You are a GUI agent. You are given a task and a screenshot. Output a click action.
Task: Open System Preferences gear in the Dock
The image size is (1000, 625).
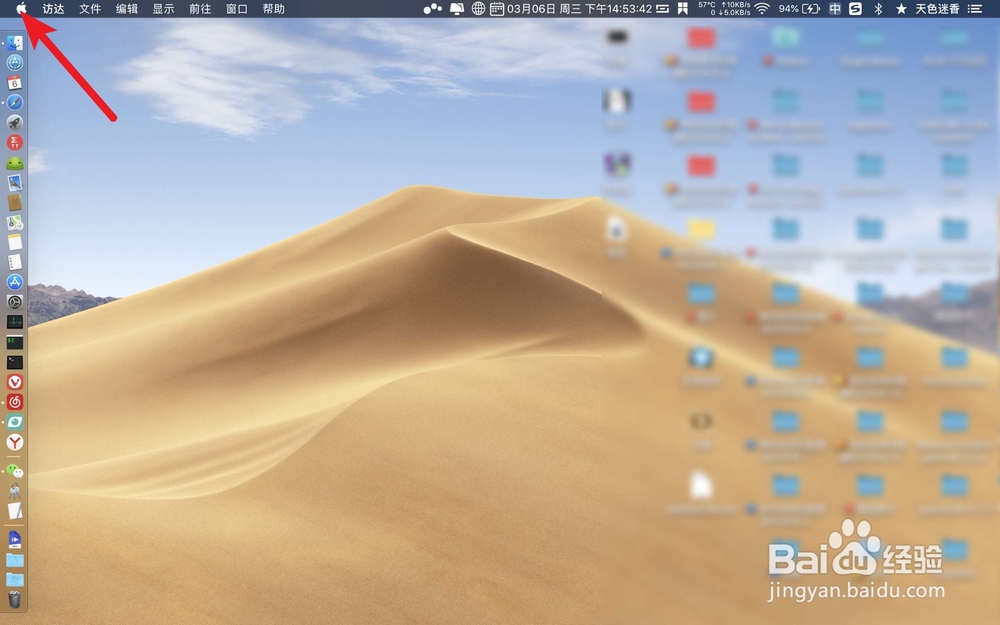[13, 302]
